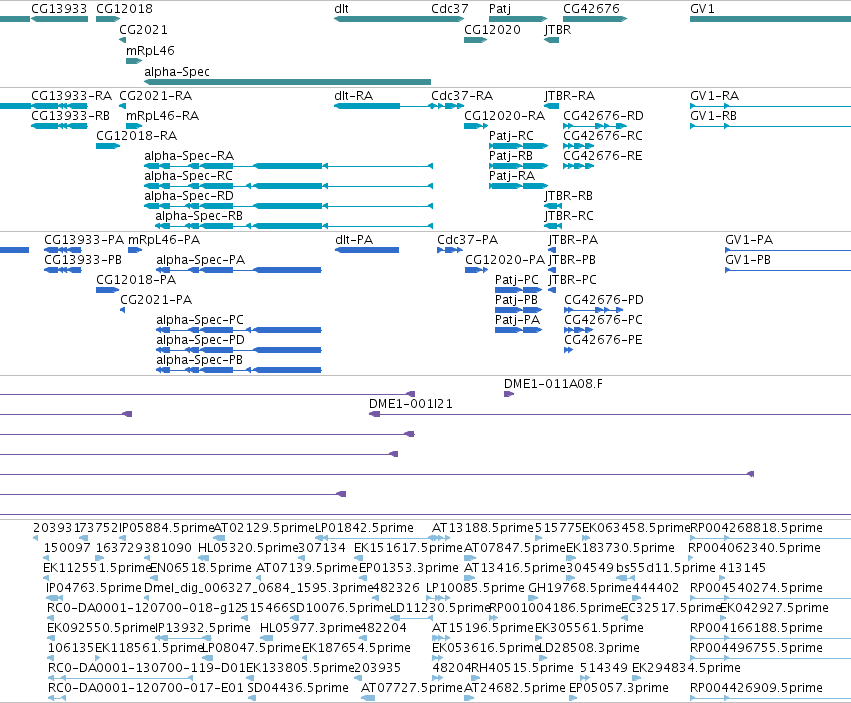Click the CG42676-RD transcript label
Screen dimensions: 851x703
[604, 116]
